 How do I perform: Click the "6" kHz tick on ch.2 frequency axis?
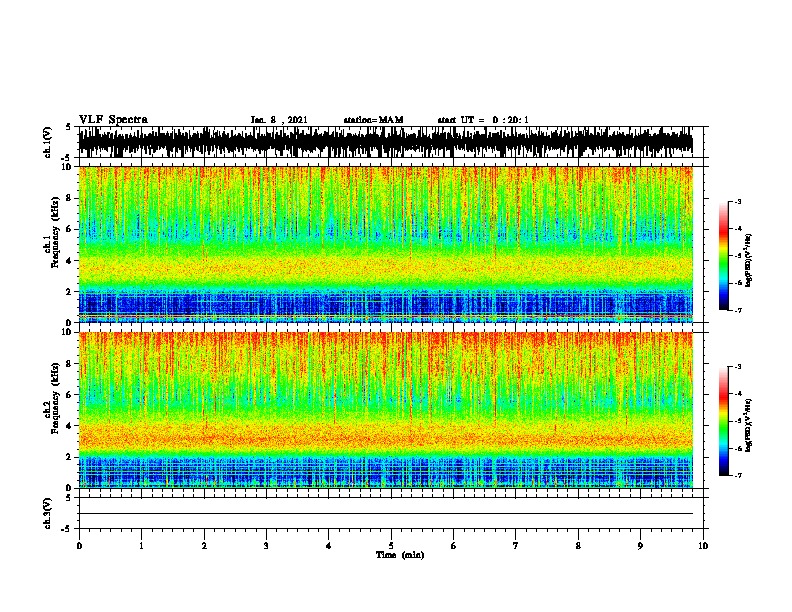tap(70, 394)
